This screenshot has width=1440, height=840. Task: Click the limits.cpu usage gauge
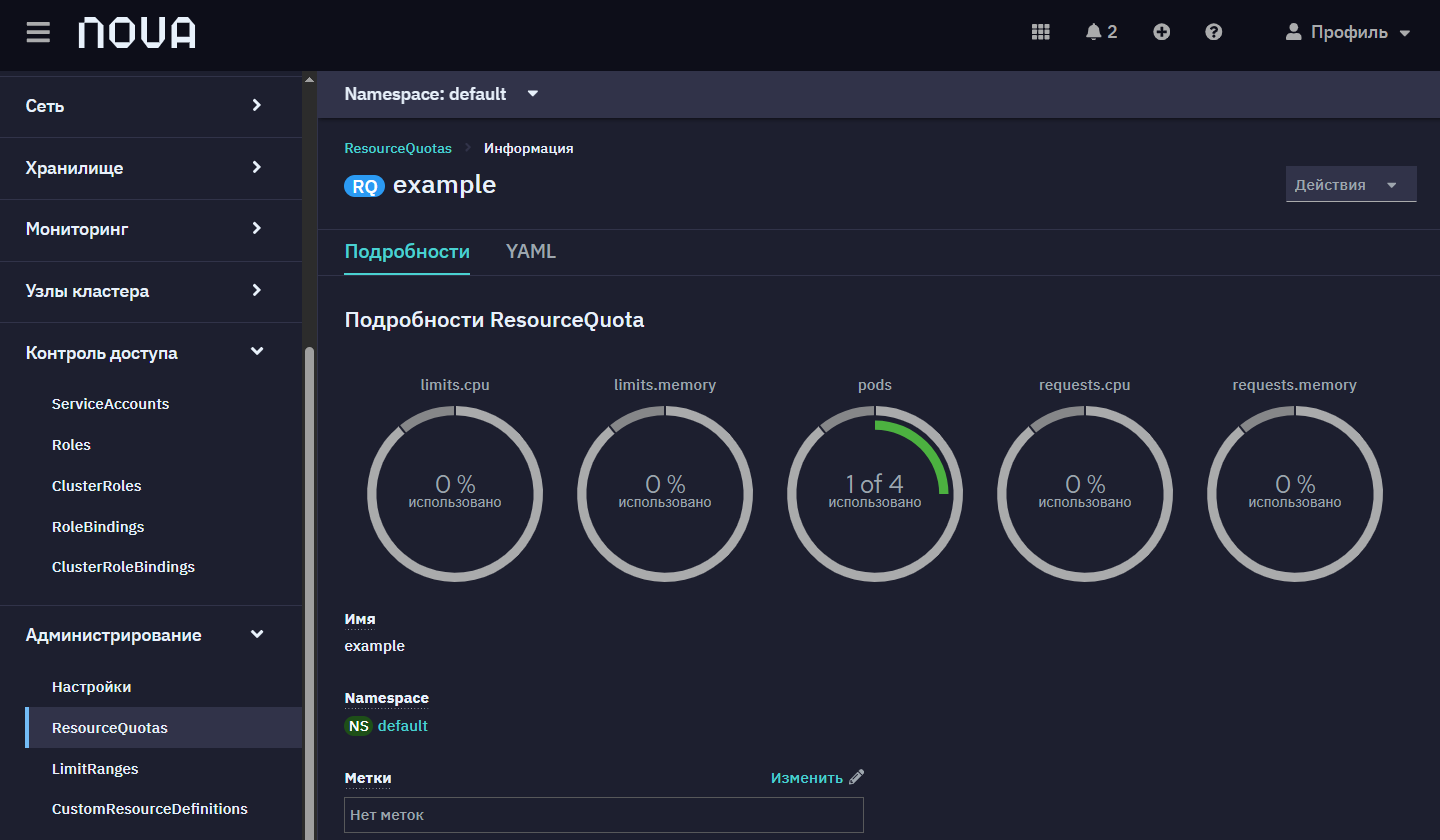click(x=455, y=493)
